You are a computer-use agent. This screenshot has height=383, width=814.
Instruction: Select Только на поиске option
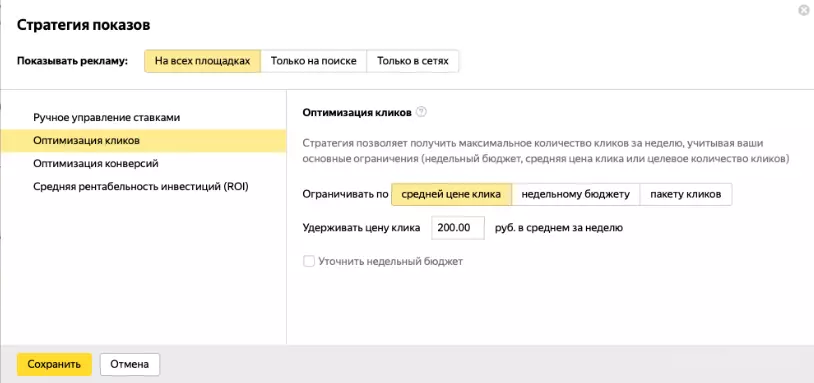click(x=314, y=61)
